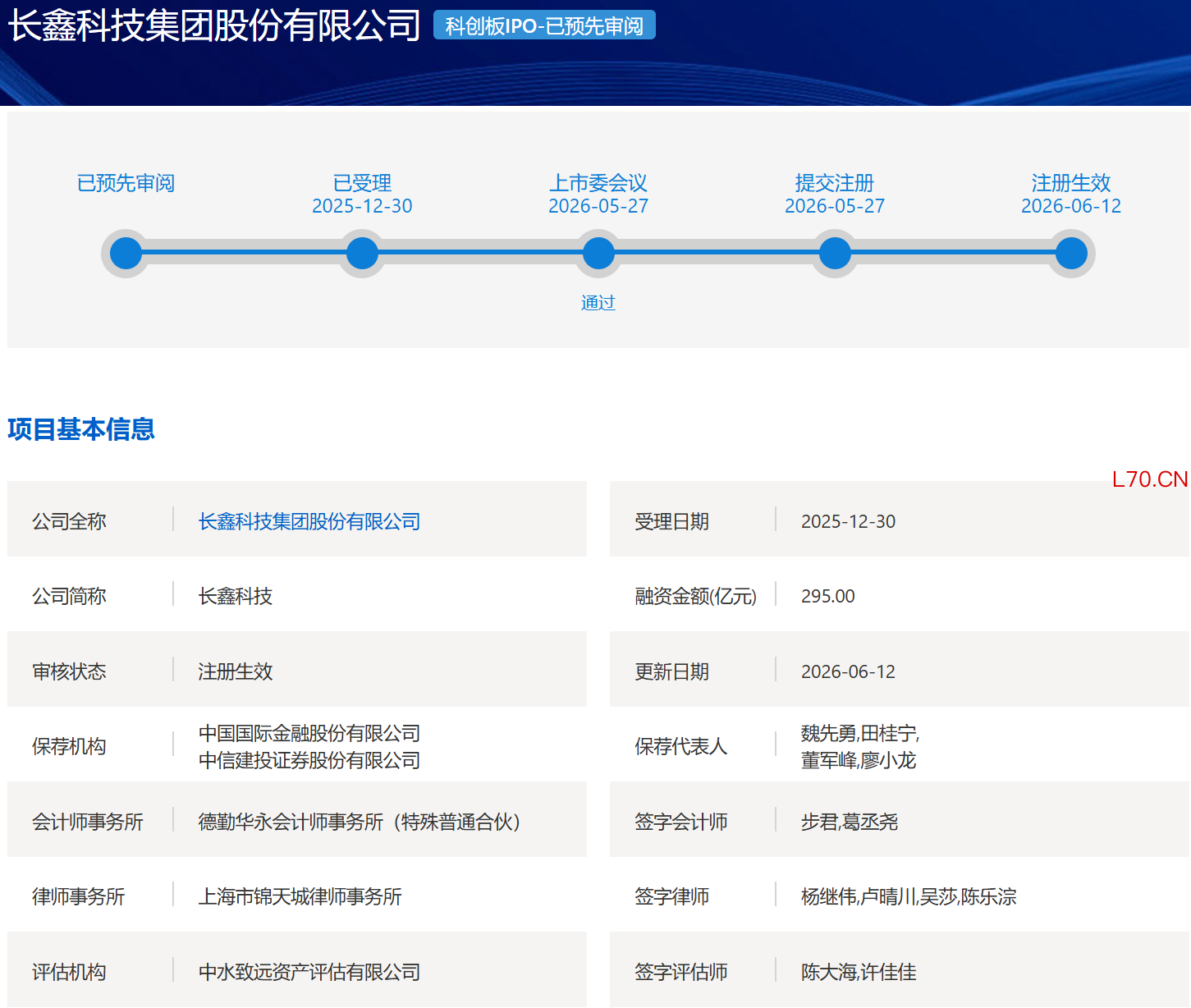Click the 注册生效 stage label above the timeline
This screenshot has height=1008, width=1191.
pyautogui.click(x=1071, y=183)
